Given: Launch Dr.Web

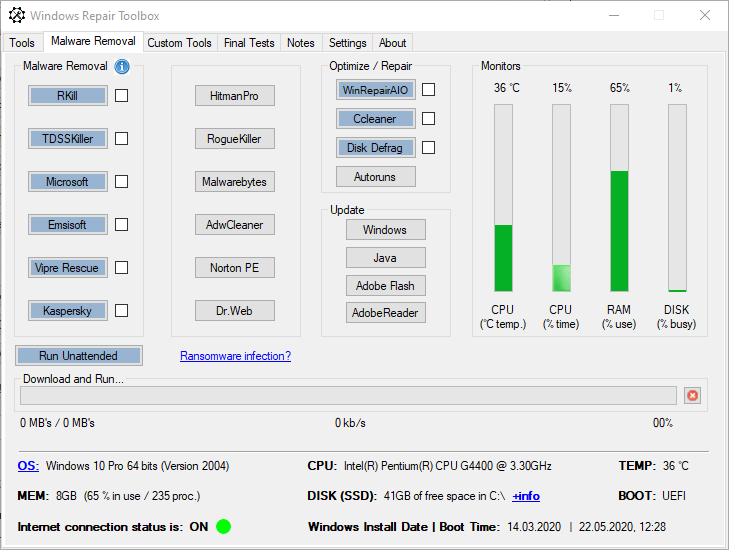Looking at the screenshot, I should click(x=235, y=311).
